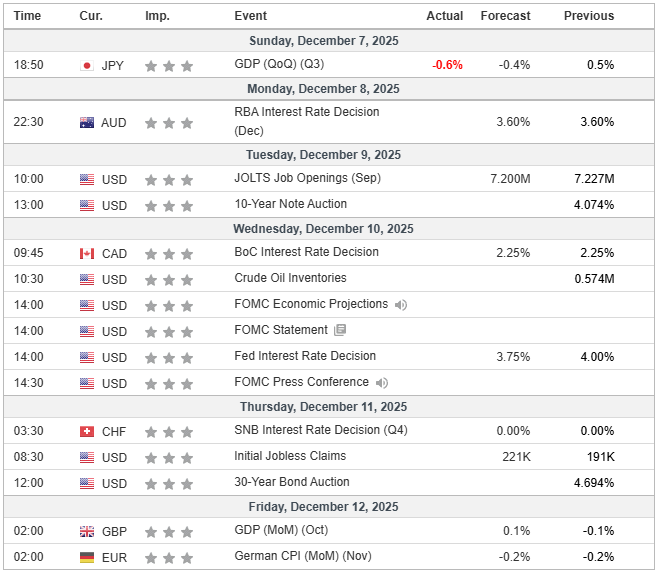Click the Australia flag icon beside AUD
The width and height of the screenshot is (658, 573).
[87, 123]
